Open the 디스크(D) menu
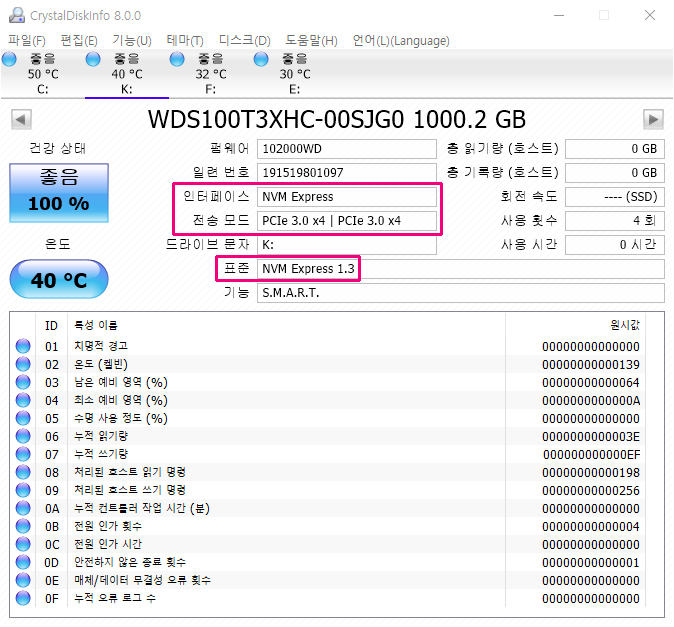Image resolution: width=674 pixels, height=627 pixels. pos(245,41)
